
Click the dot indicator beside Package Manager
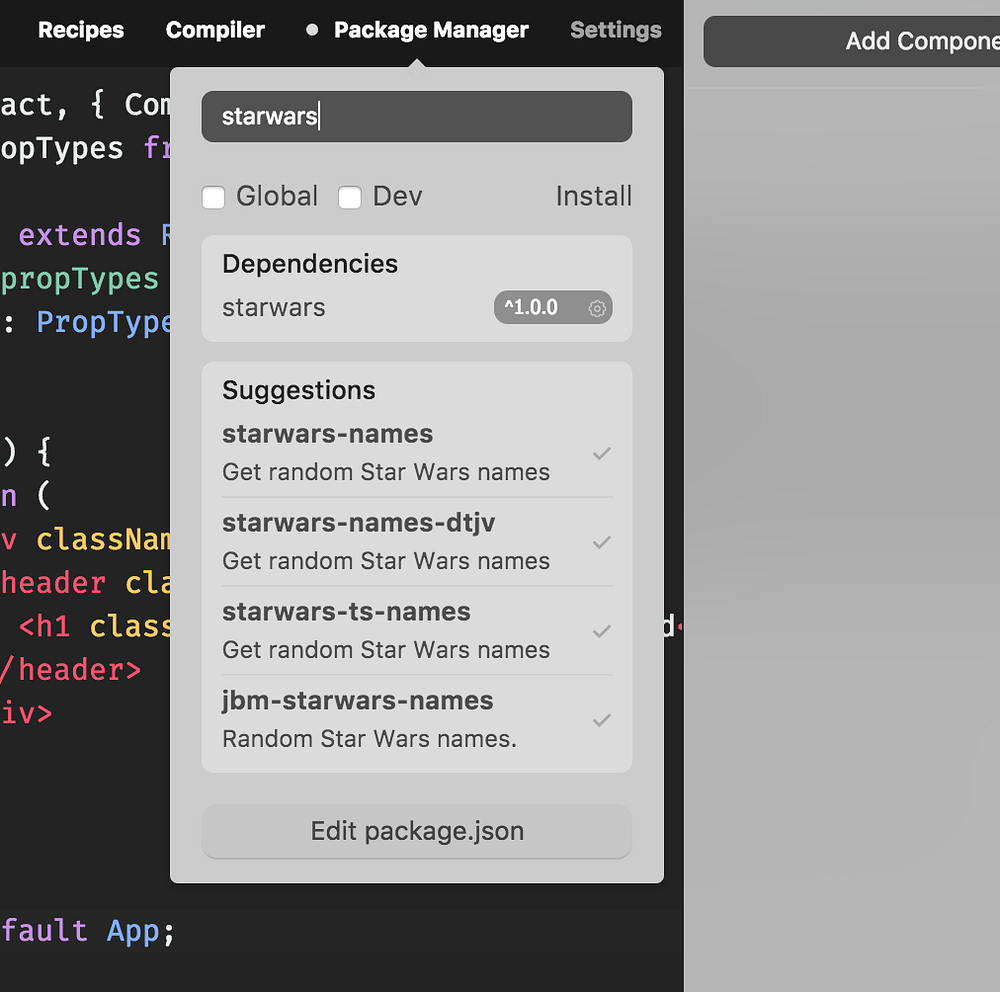[x=311, y=30]
